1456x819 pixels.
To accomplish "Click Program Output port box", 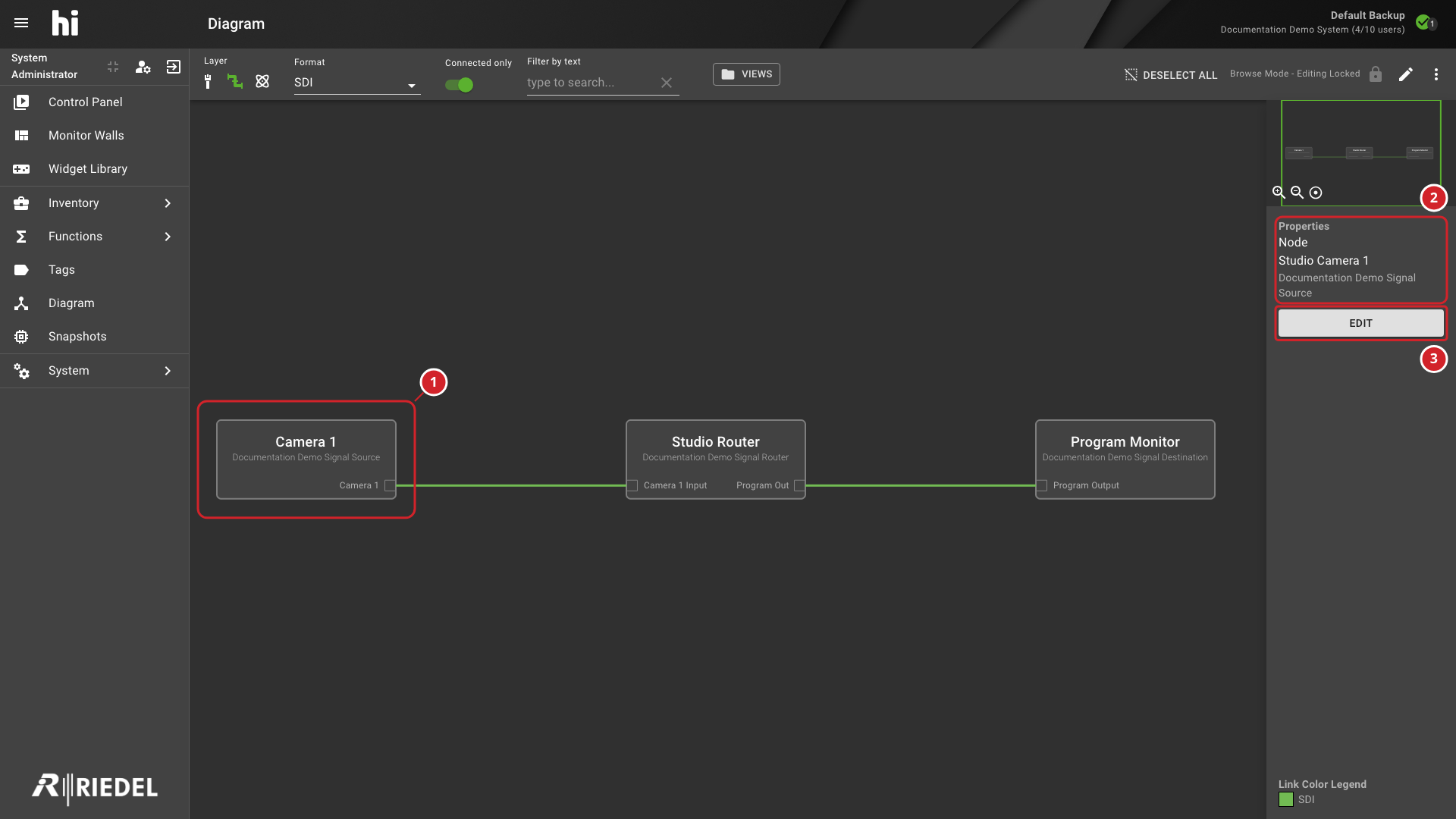I will (1042, 485).
